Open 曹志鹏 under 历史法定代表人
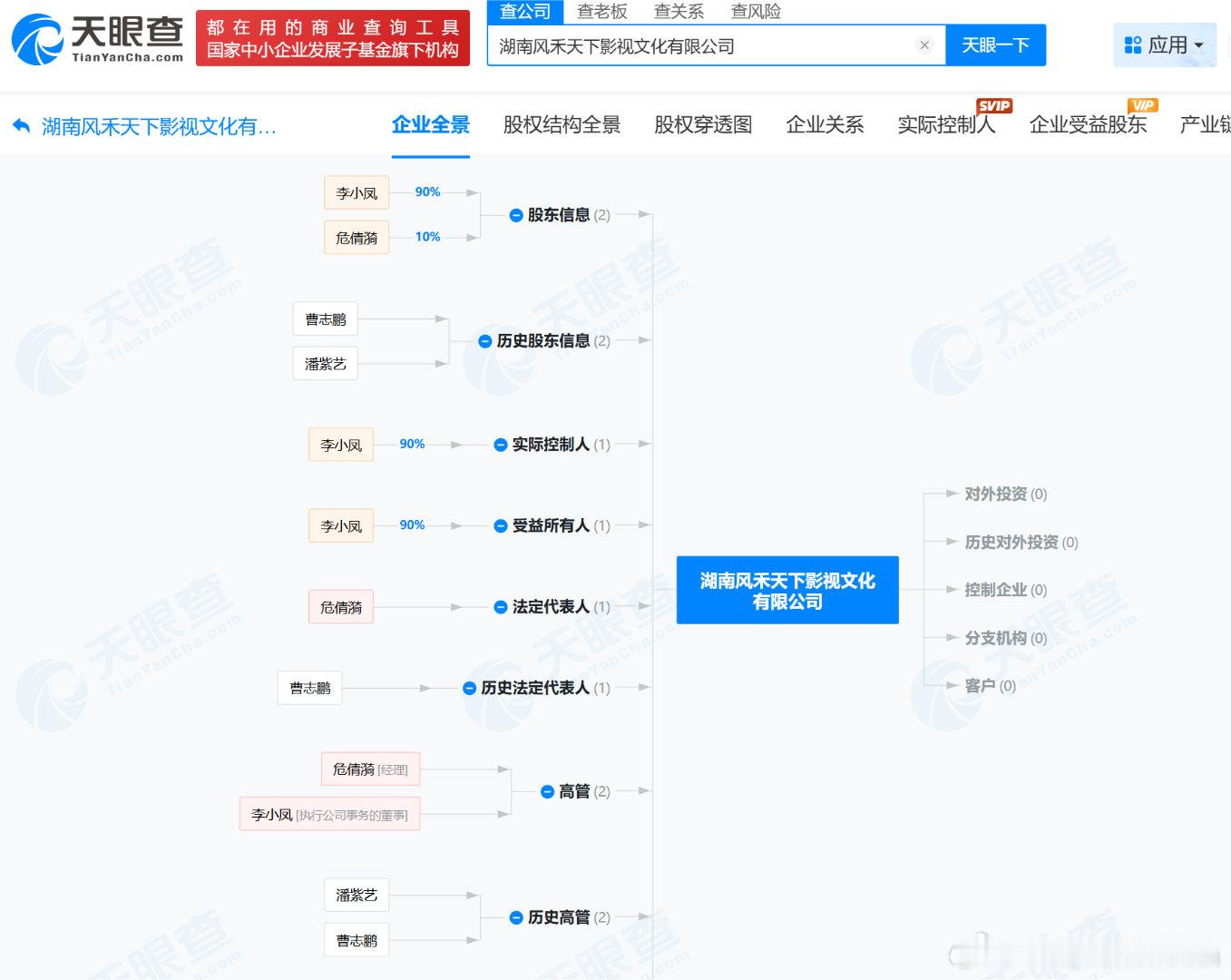 (310, 689)
